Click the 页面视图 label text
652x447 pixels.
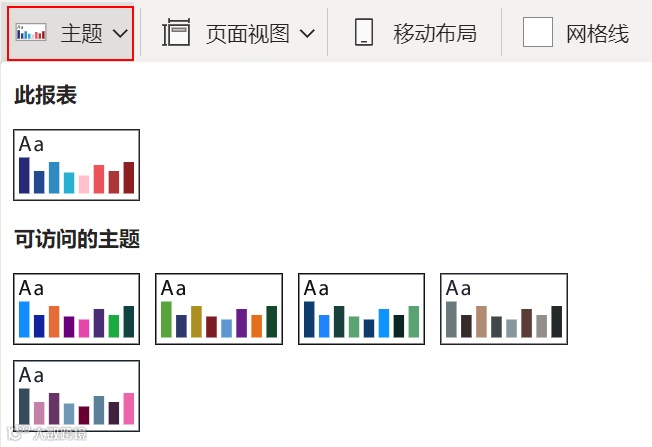tap(248, 34)
